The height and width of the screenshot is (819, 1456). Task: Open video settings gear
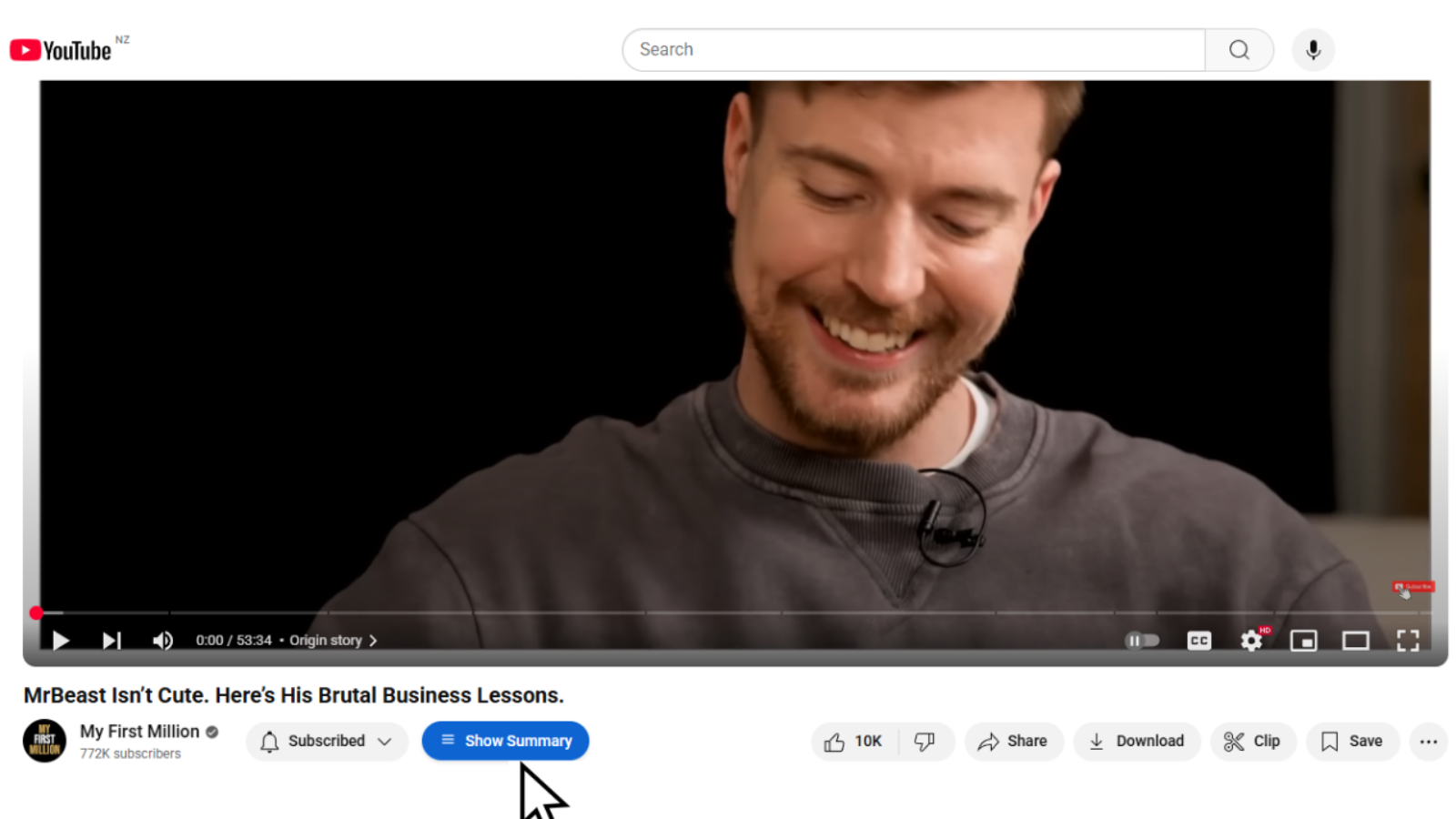pos(1251,641)
